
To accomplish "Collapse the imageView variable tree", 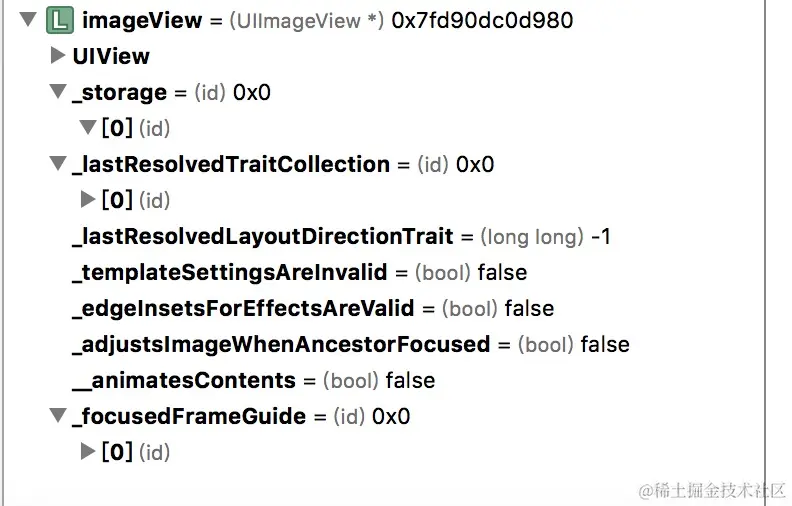I will [28, 20].
